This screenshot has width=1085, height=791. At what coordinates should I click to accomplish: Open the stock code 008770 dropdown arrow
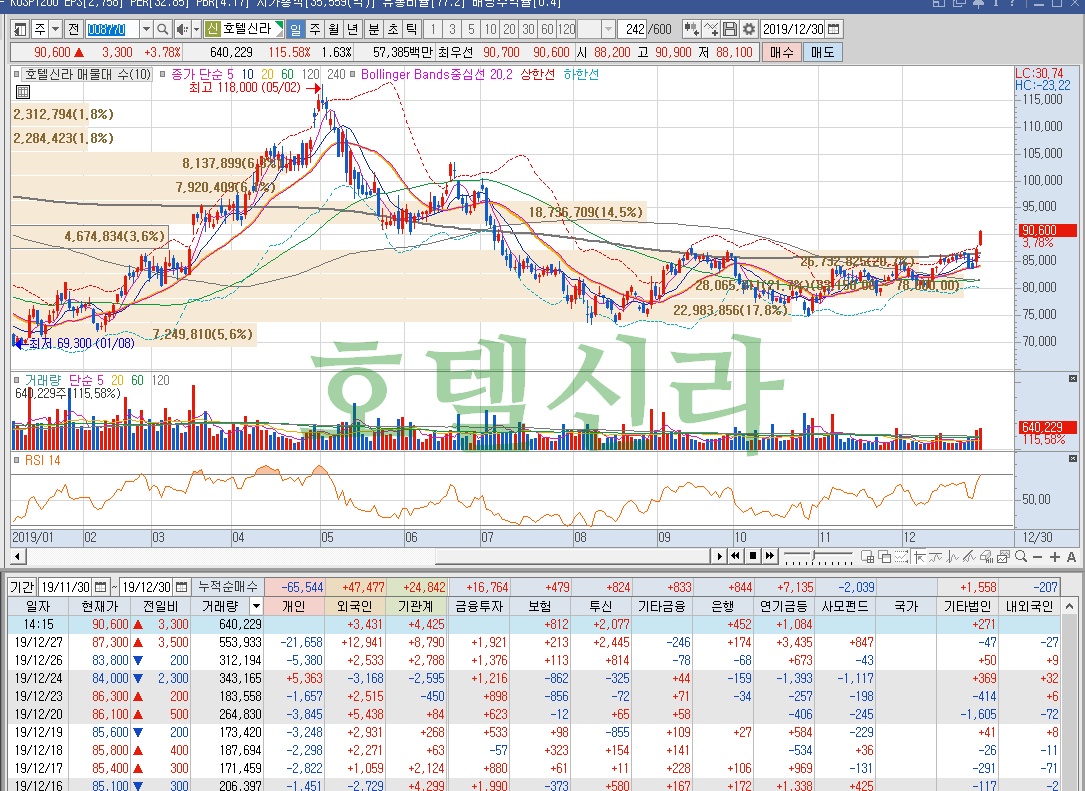146,29
